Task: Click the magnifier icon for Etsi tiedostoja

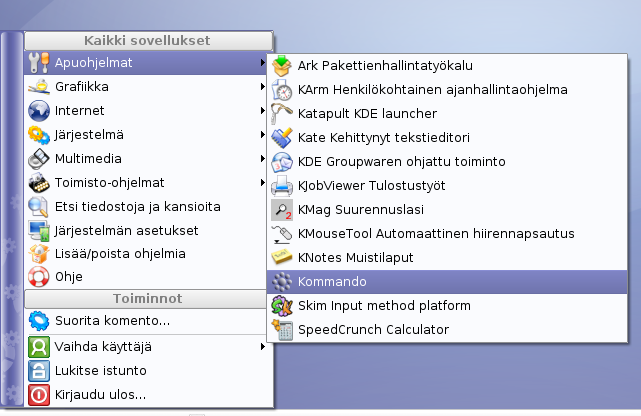Action: (39, 207)
